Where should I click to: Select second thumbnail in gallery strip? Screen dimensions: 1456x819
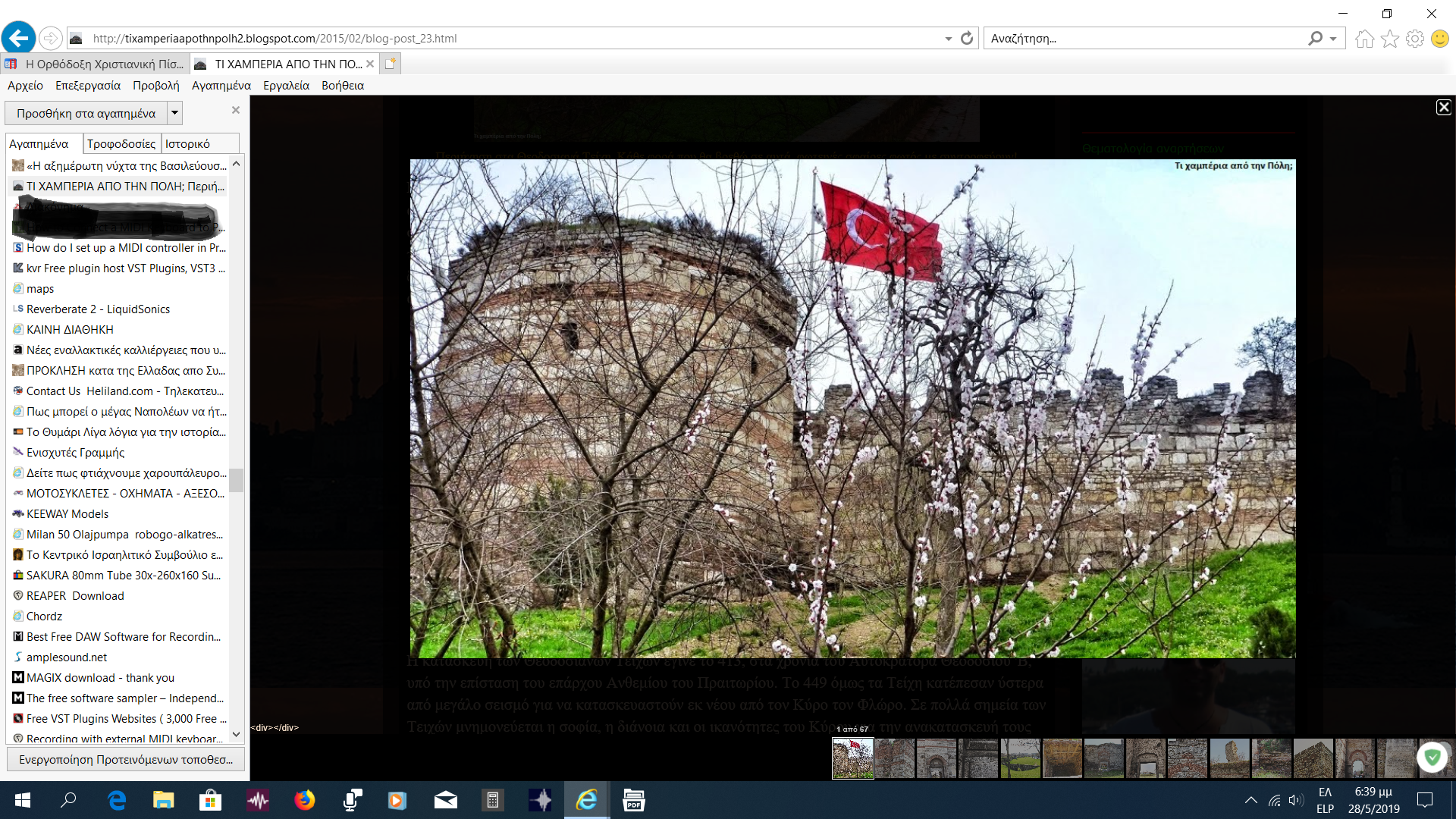[895, 758]
